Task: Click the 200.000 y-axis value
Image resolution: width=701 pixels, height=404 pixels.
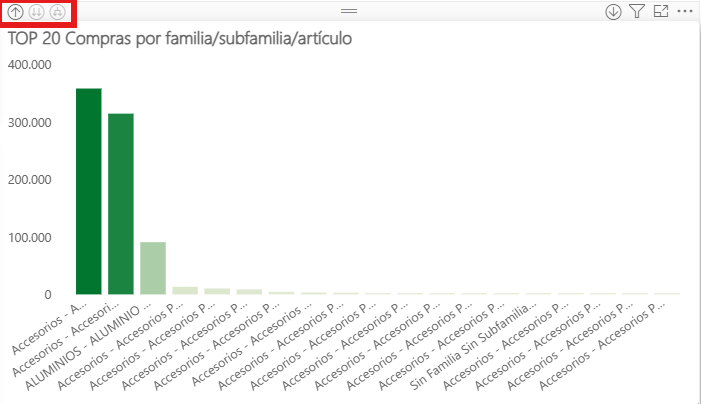Action: pyautogui.click(x=30, y=180)
